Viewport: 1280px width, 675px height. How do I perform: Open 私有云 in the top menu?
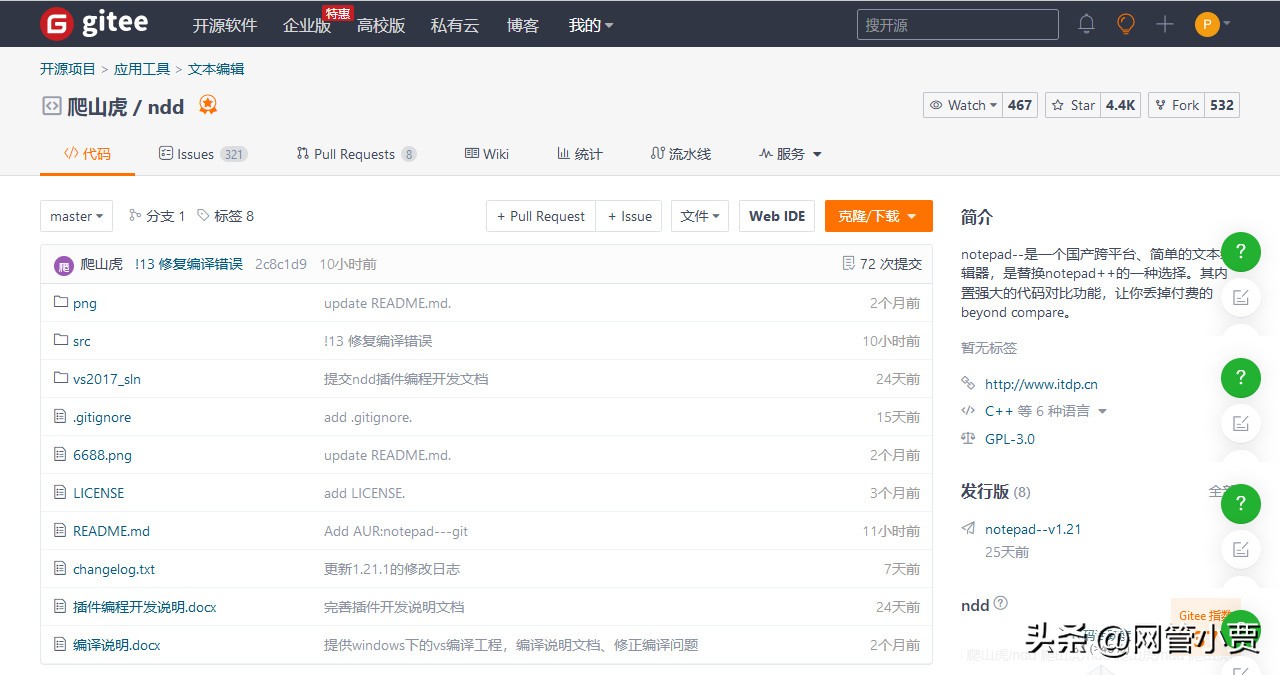pos(455,25)
